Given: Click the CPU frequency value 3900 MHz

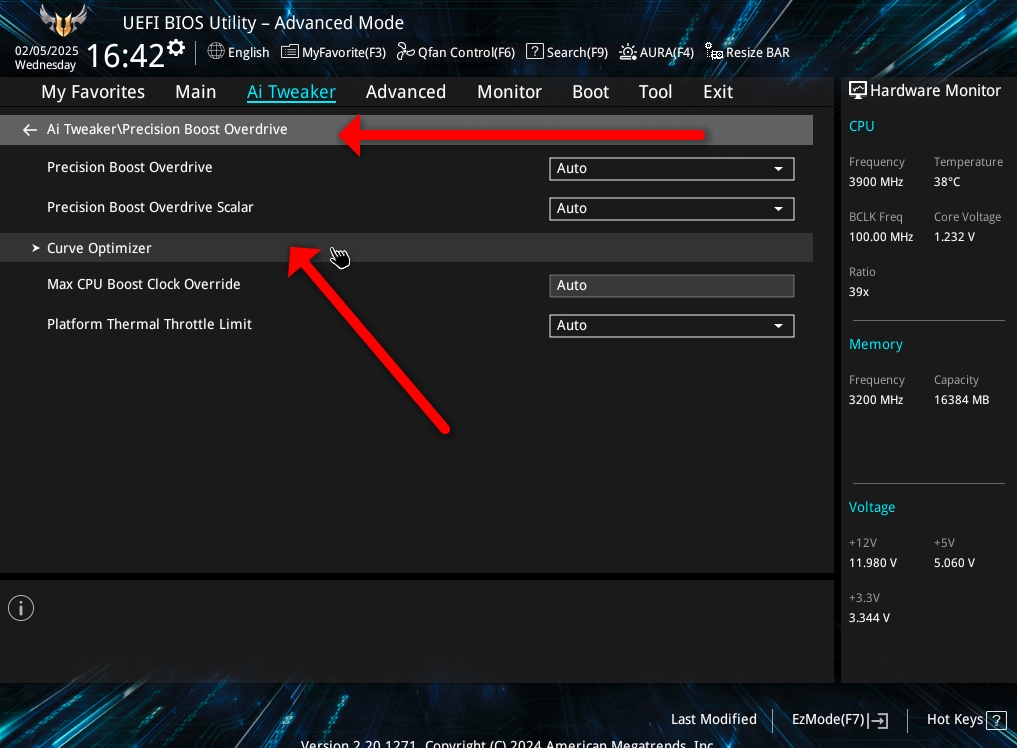Looking at the screenshot, I should coord(876,182).
